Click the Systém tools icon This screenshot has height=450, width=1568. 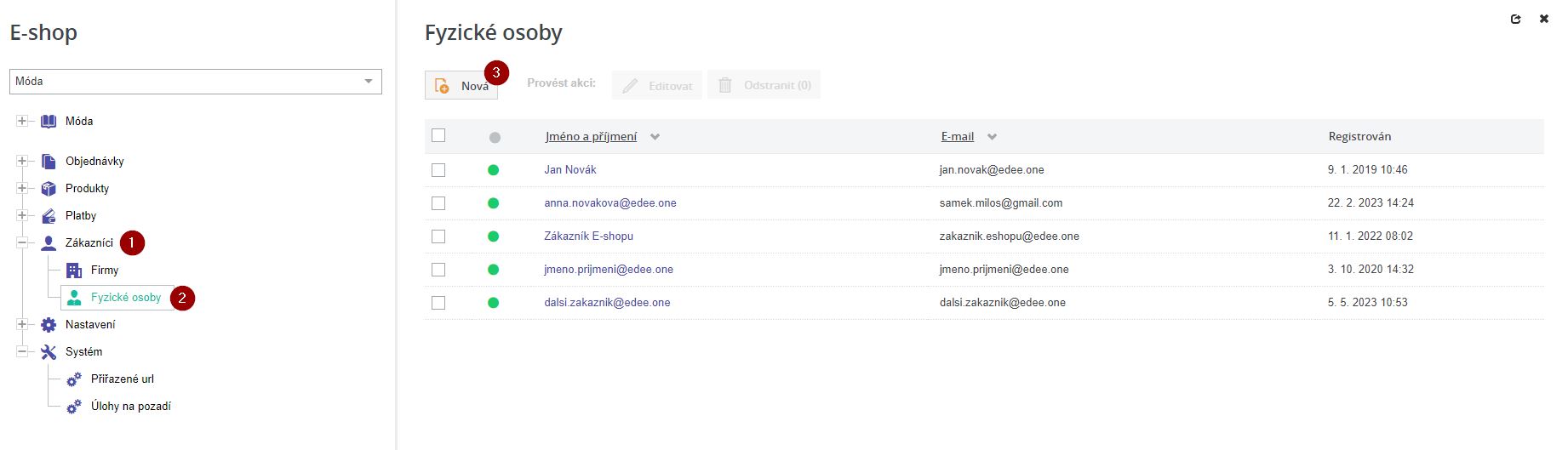click(x=49, y=352)
